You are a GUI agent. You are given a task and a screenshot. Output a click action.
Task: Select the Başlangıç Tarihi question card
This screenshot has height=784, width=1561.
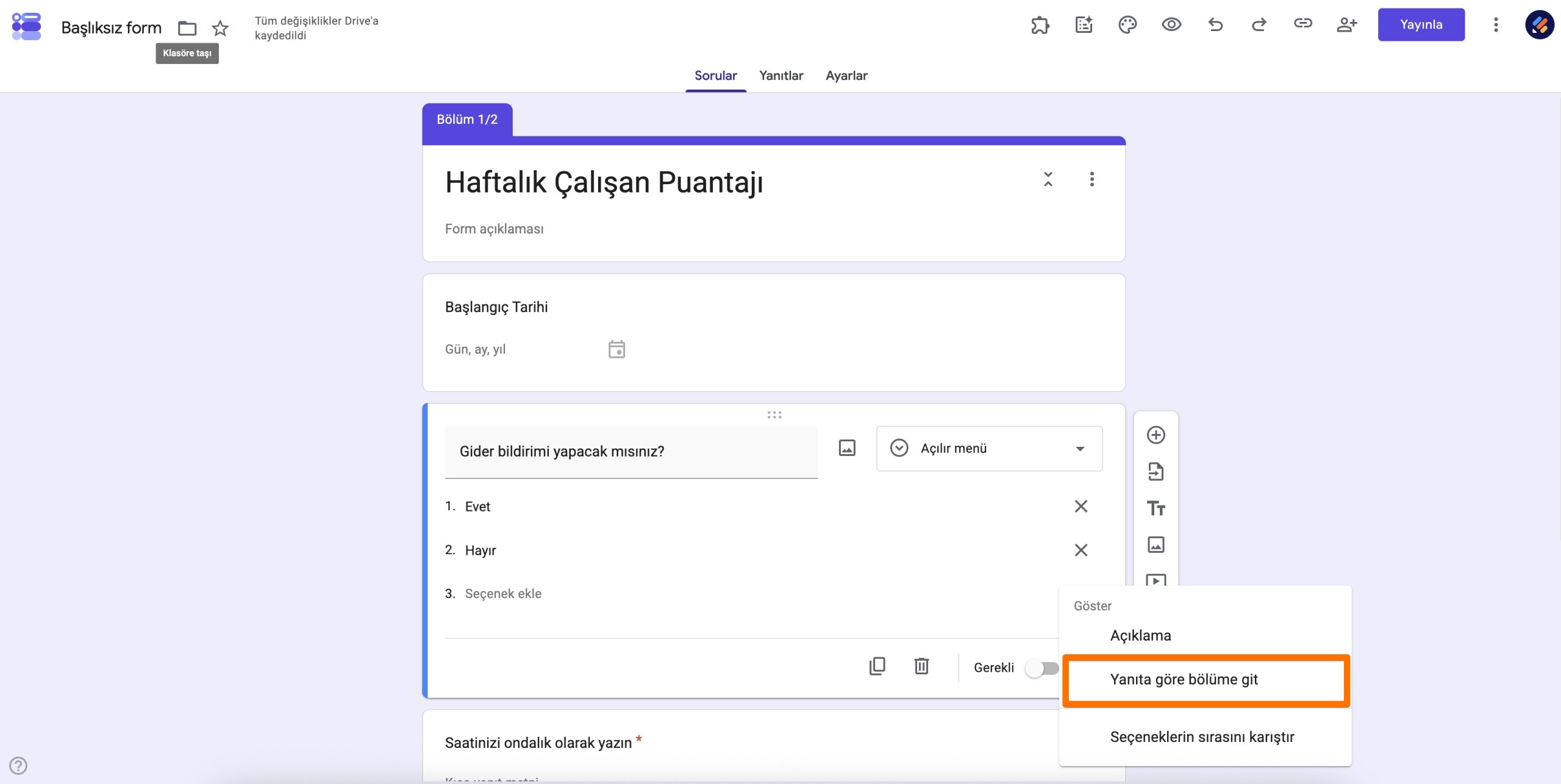click(x=774, y=333)
